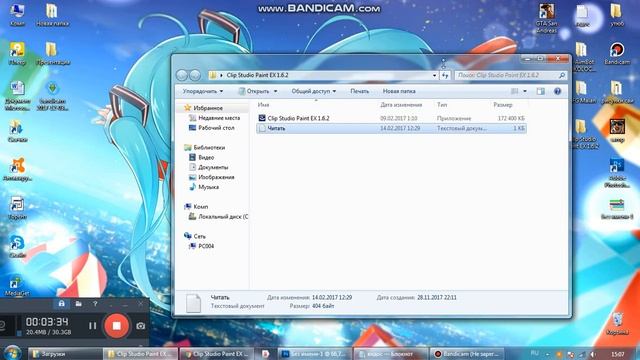Image resolution: width=640 pixels, height=360 pixels.
Task: Open Рабочий стол in sidebar
Action: tap(216, 128)
